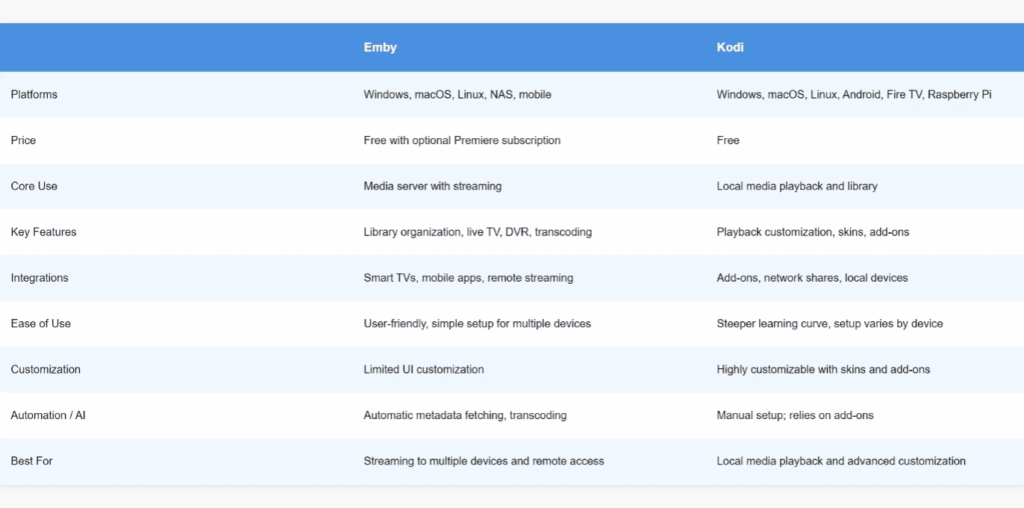The height and width of the screenshot is (508, 1024).
Task: Click 'Smart TVs, mobile apps, remote streaming'
Action: (x=468, y=278)
